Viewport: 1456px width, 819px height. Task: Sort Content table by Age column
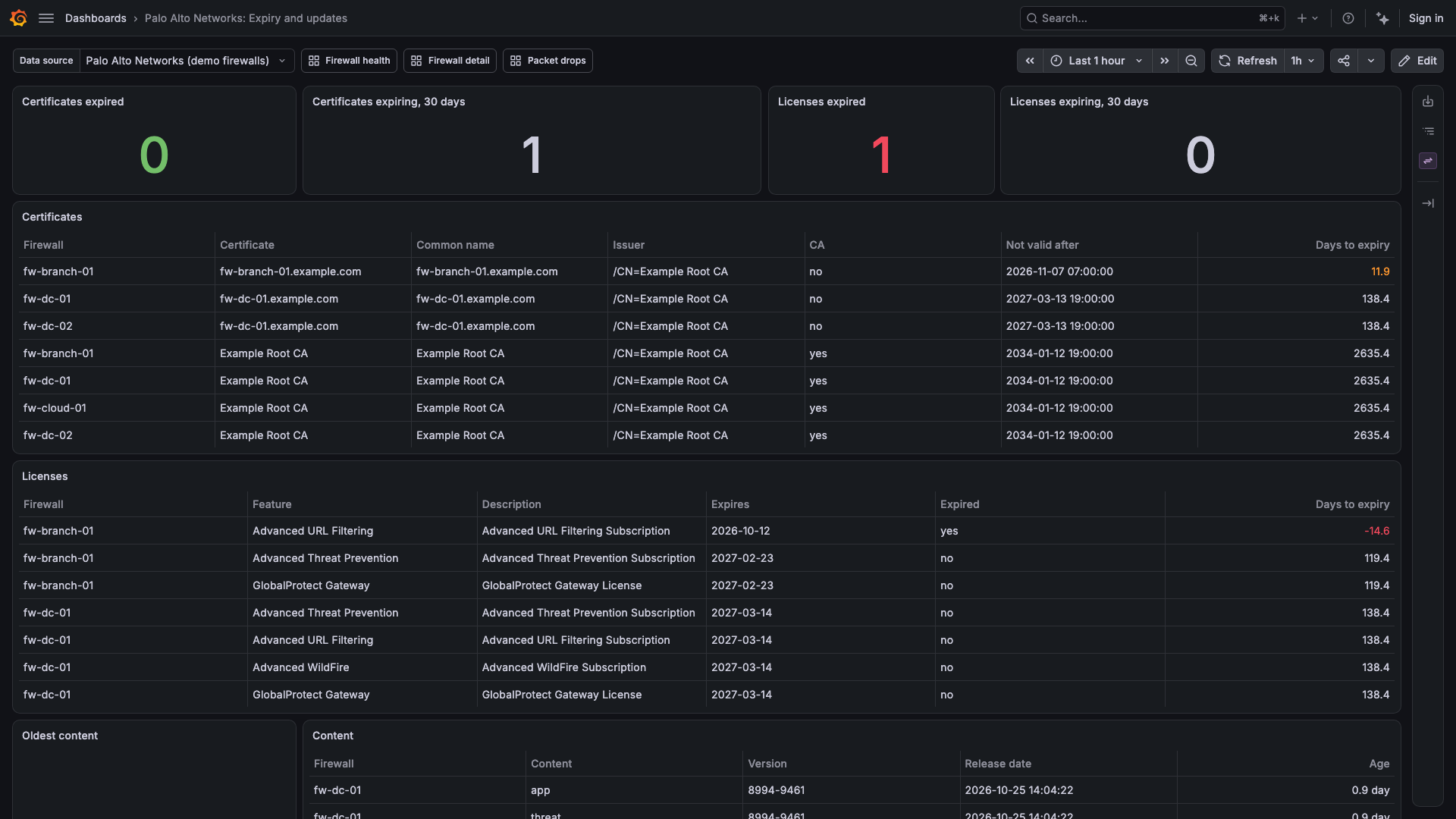(x=1379, y=764)
